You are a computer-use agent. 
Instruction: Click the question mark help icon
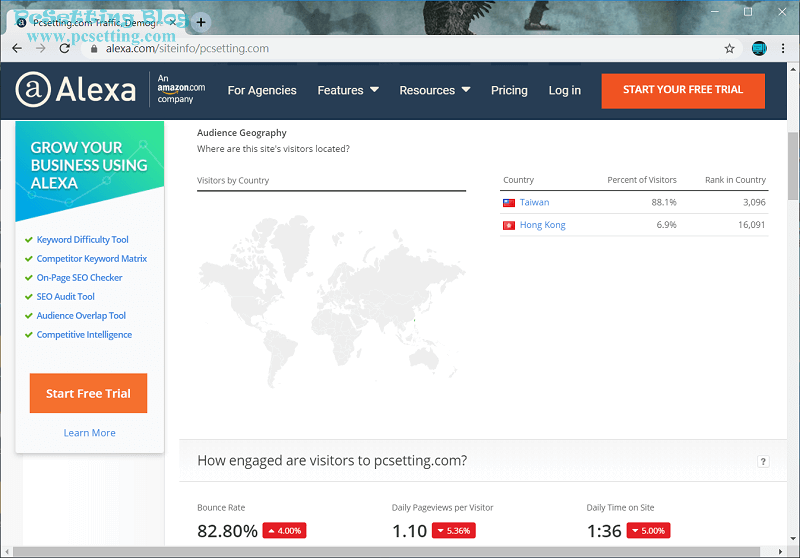(x=763, y=461)
